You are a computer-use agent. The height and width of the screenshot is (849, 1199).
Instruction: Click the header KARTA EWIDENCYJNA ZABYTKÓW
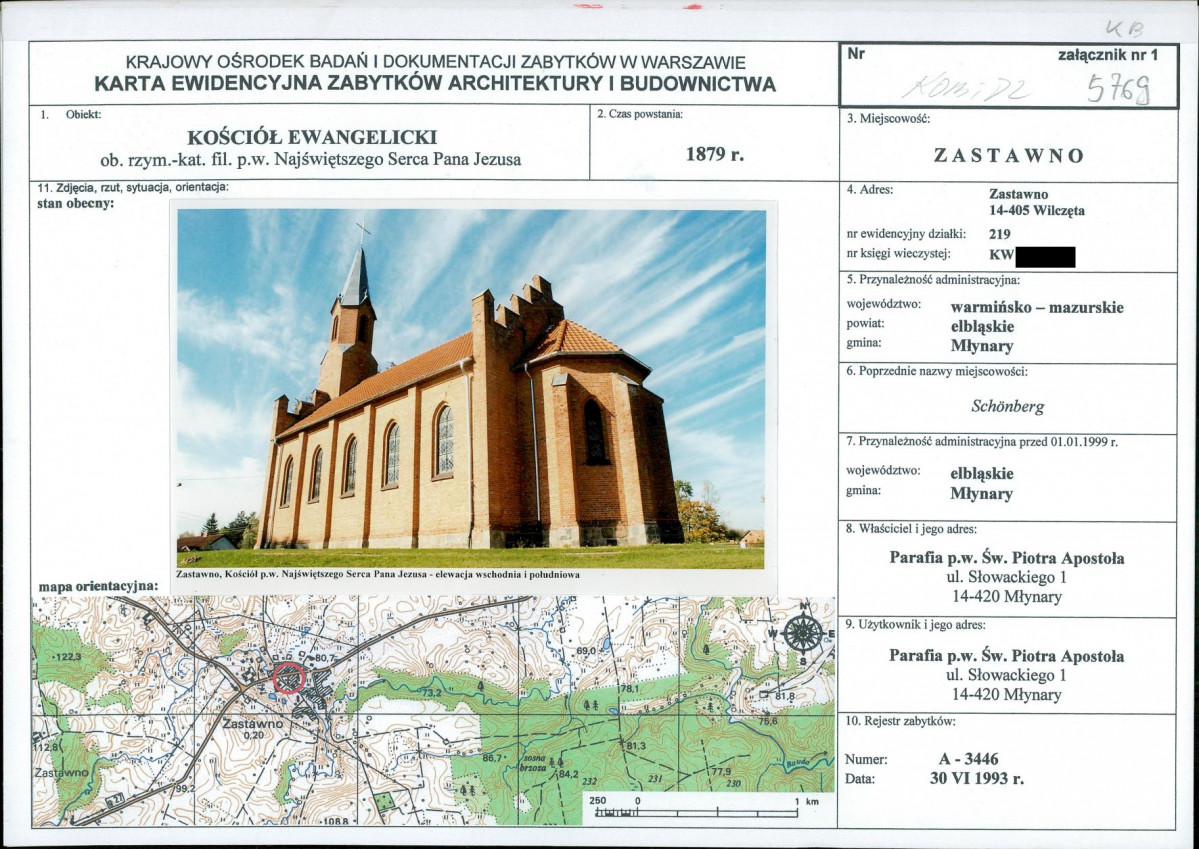[435, 84]
